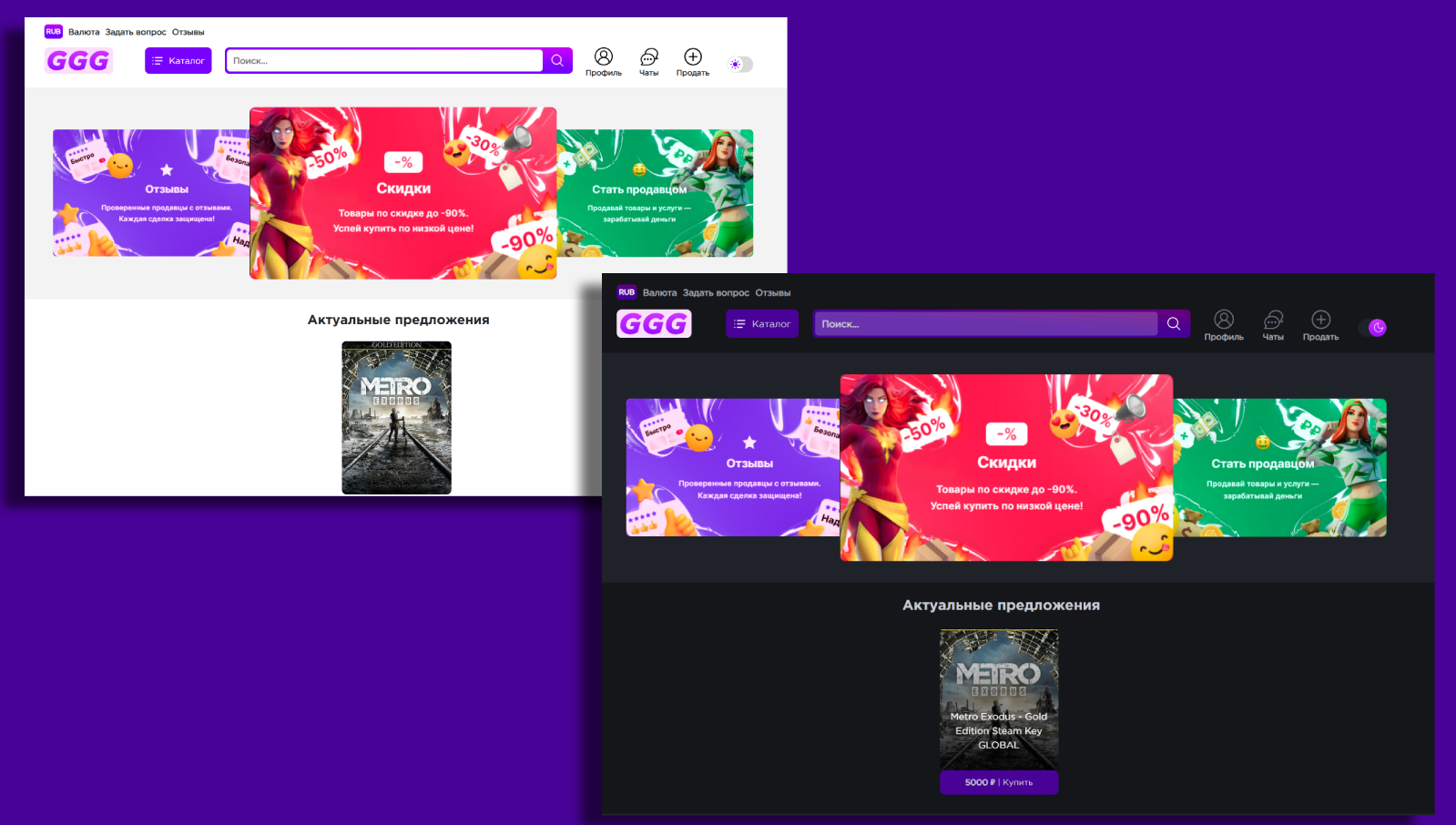Toggle the sun theme switch in light page

740,65
